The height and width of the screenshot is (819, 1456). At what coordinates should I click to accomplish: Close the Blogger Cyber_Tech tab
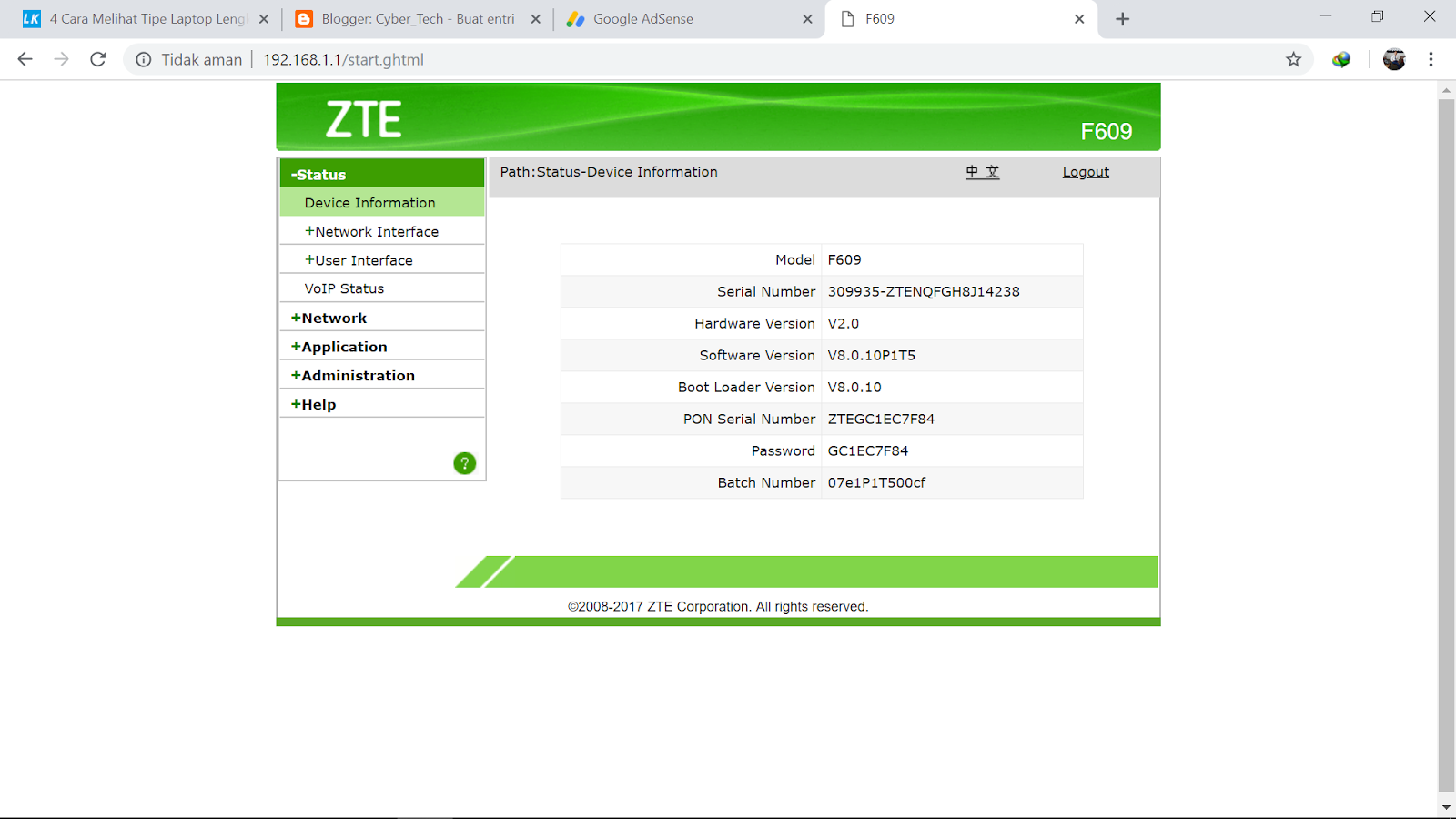pyautogui.click(x=536, y=19)
